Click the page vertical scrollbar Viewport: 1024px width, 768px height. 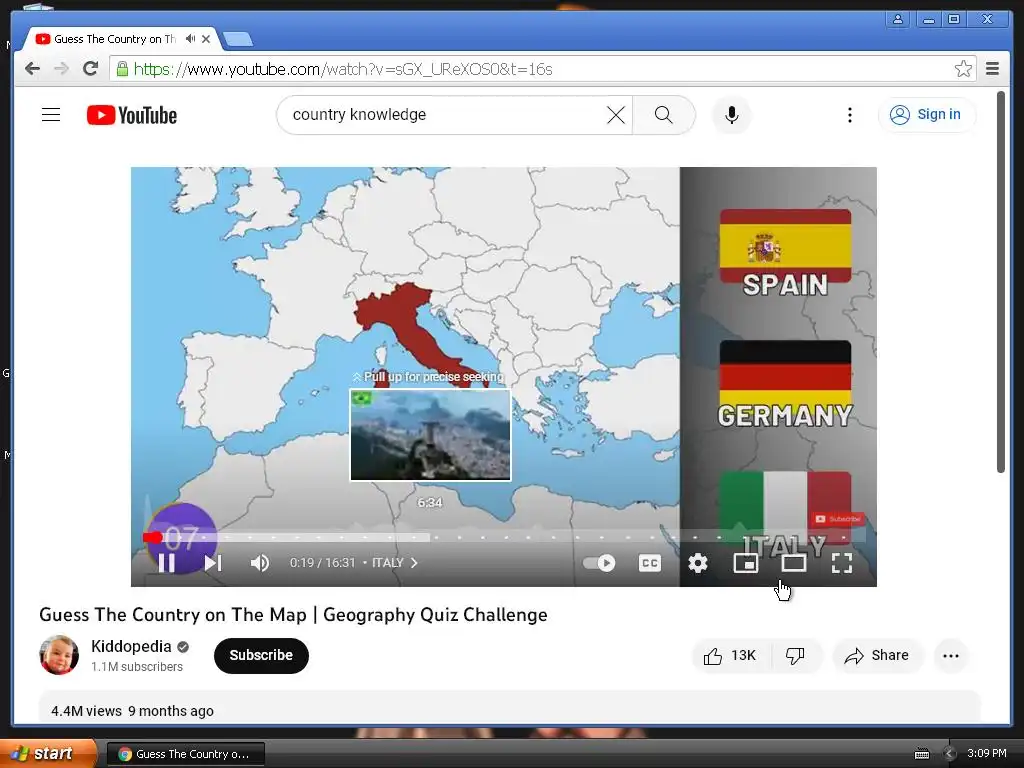(1000, 282)
